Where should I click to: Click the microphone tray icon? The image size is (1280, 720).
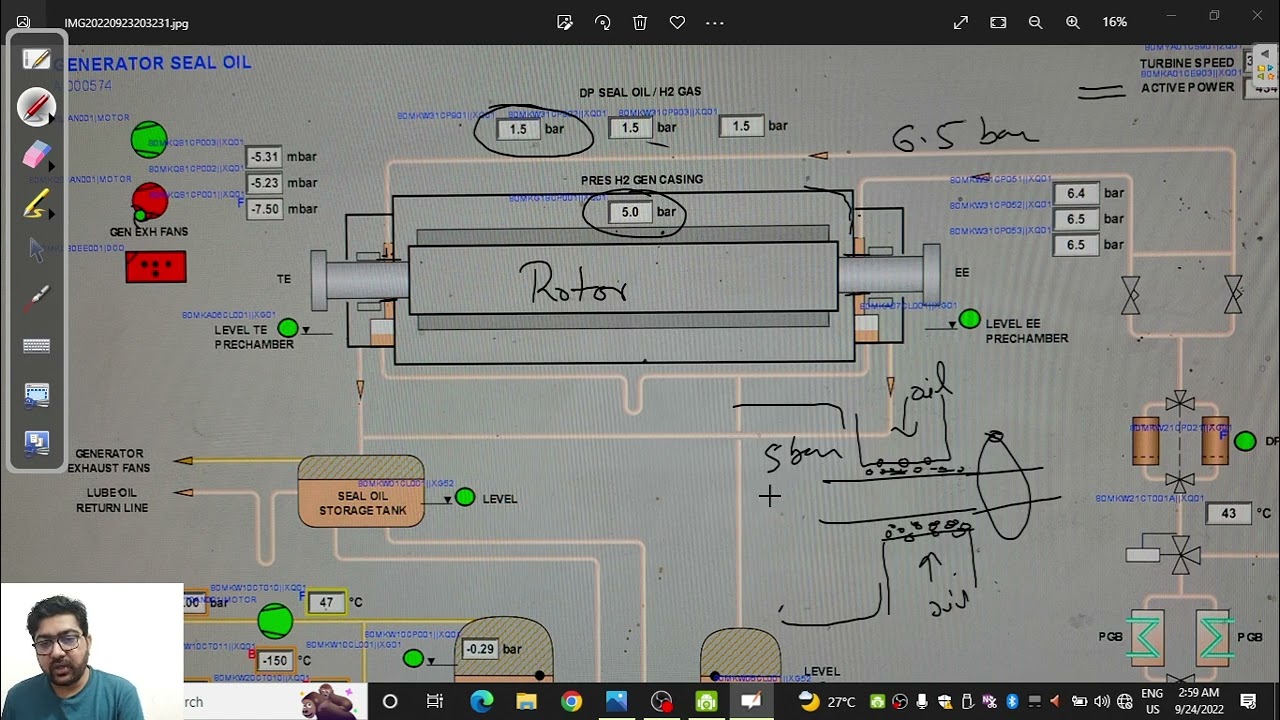[922, 701]
